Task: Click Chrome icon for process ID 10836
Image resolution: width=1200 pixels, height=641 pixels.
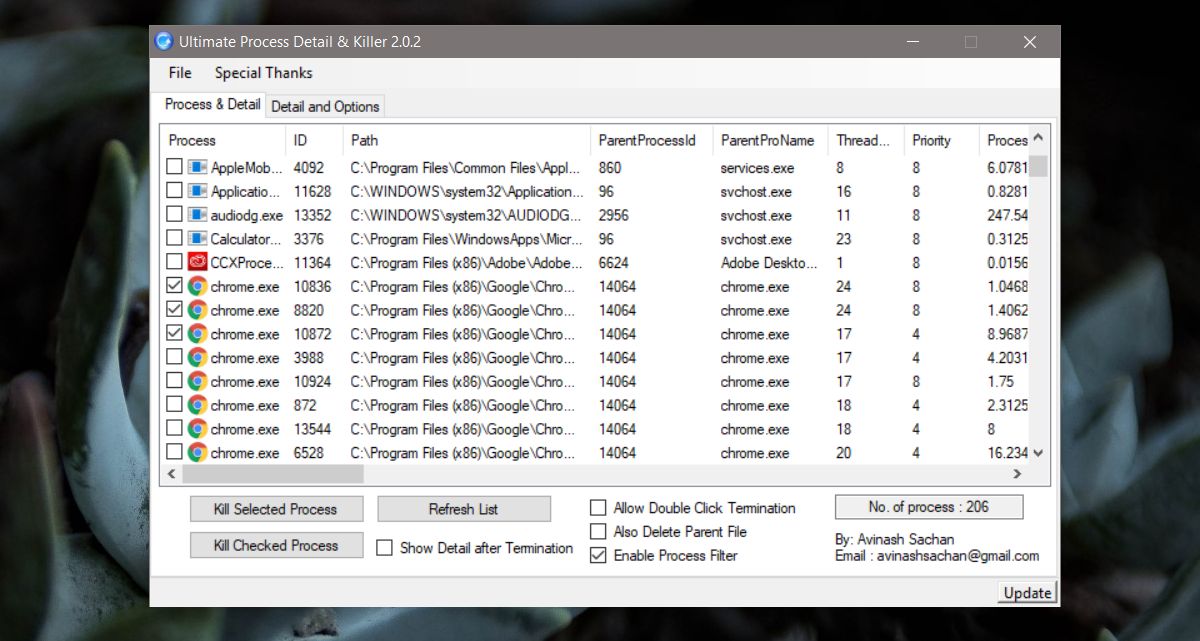Action: coord(197,286)
